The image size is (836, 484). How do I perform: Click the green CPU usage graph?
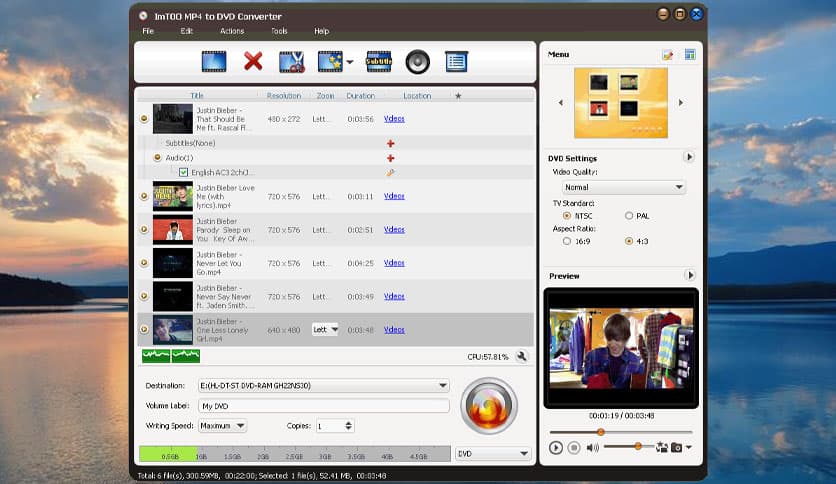point(171,356)
